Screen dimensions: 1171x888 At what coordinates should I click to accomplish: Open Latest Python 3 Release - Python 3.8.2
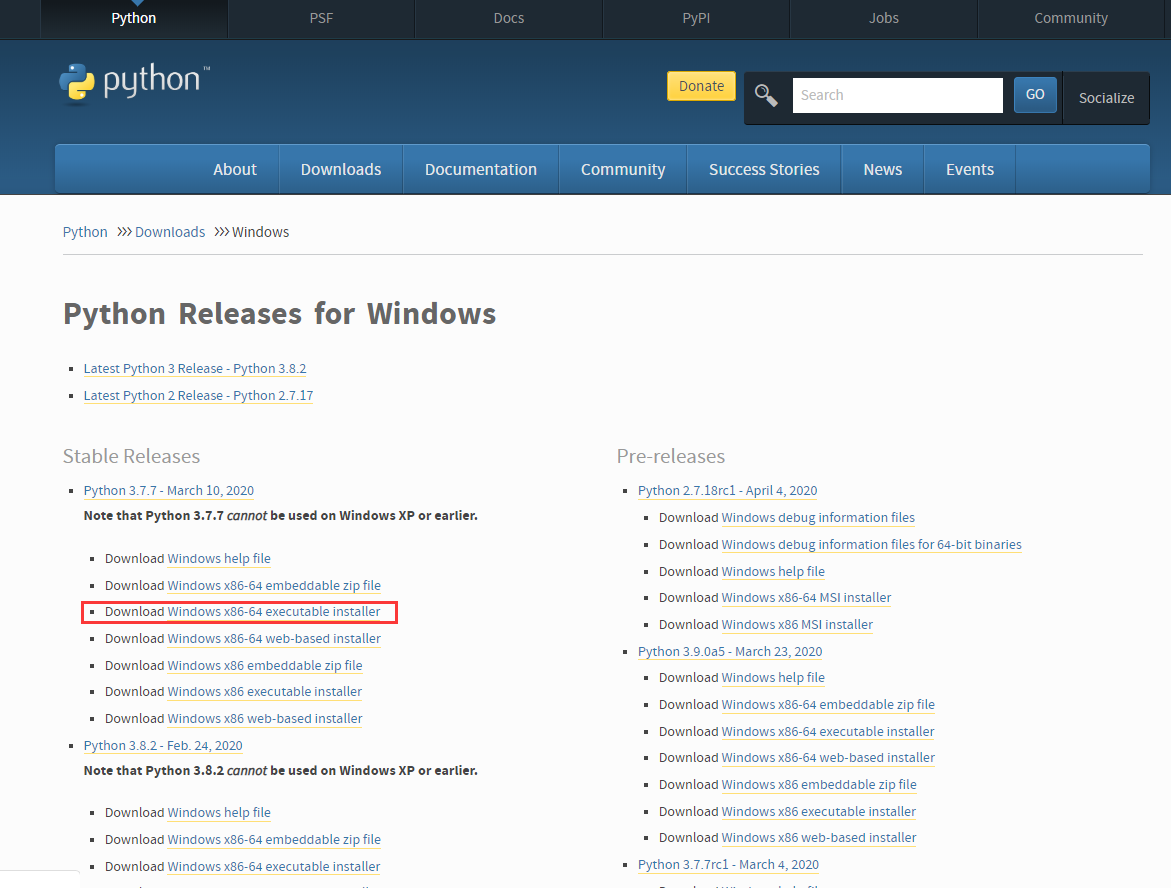[x=195, y=369]
